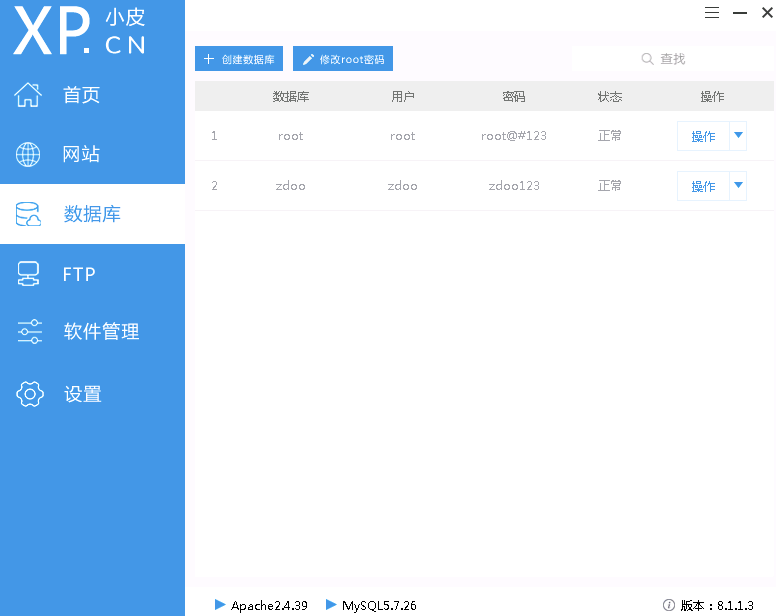Click the database cloud icon in sidebar
This screenshot has height=616, width=776.
(x=28, y=214)
